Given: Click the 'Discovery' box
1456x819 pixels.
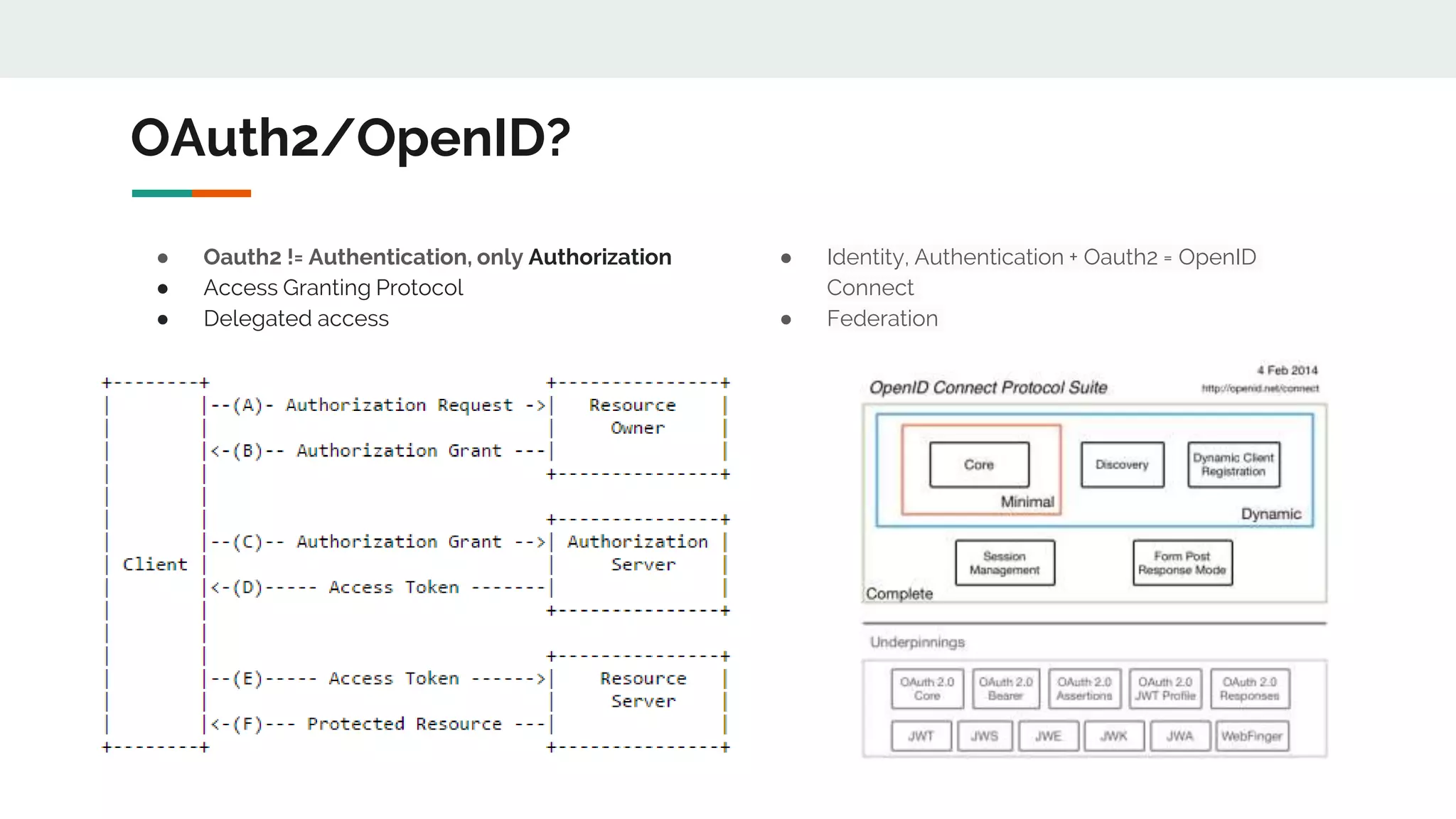Looking at the screenshot, I should pos(1122,464).
